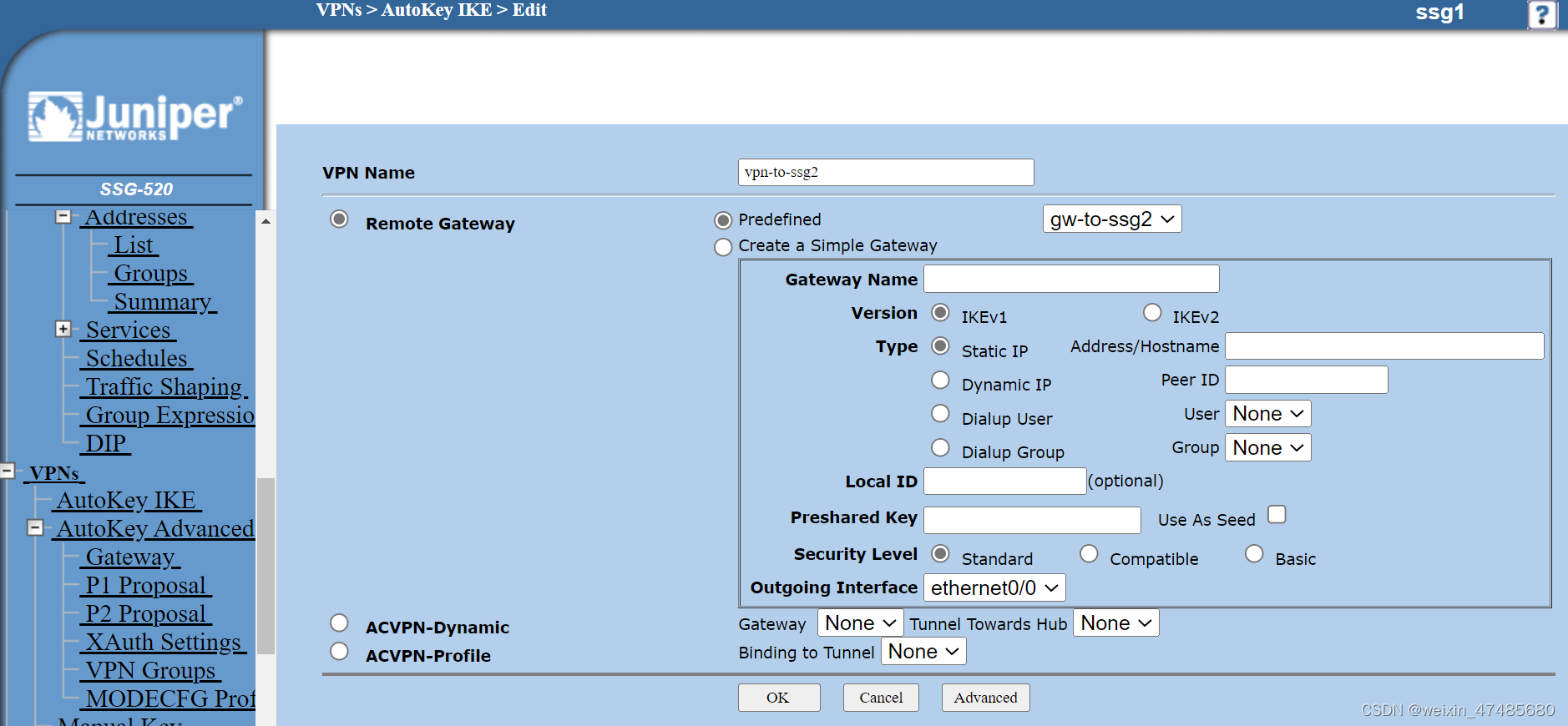Image resolution: width=1568 pixels, height=726 pixels.
Task: Click the OK button
Action: tap(779, 698)
